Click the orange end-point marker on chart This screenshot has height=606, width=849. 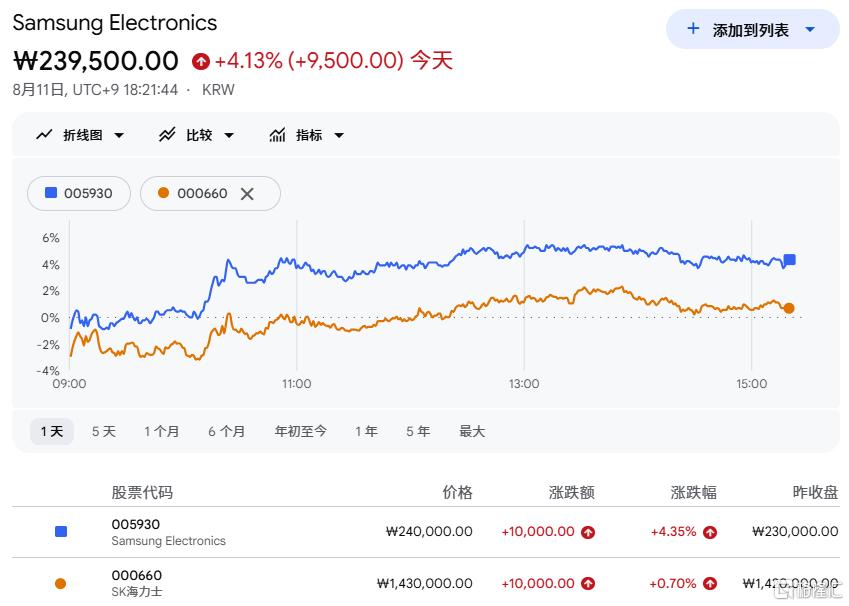pyautogui.click(x=789, y=308)
